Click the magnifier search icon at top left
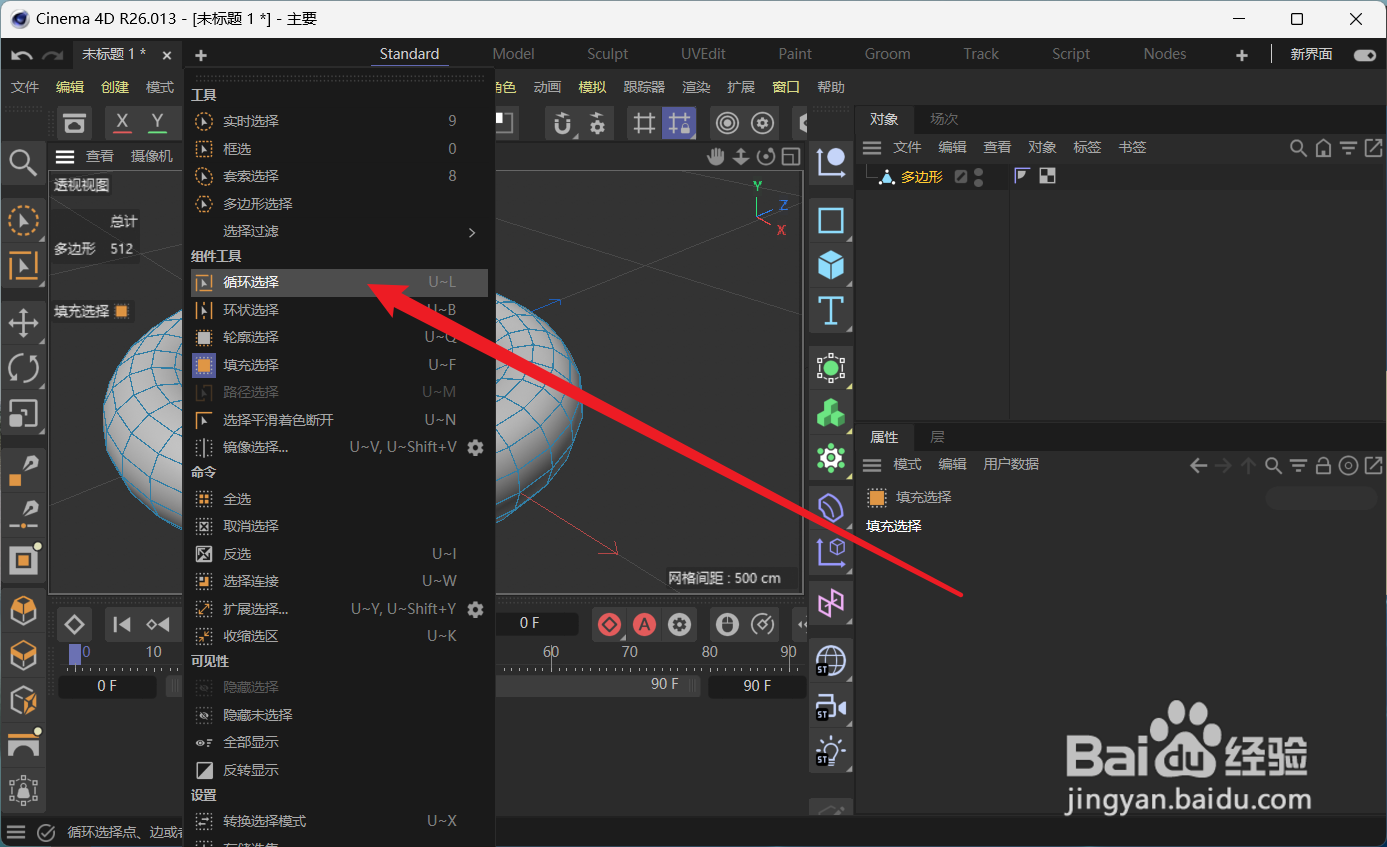Viewport: 1387px width, 847px height. coord(22,162)
